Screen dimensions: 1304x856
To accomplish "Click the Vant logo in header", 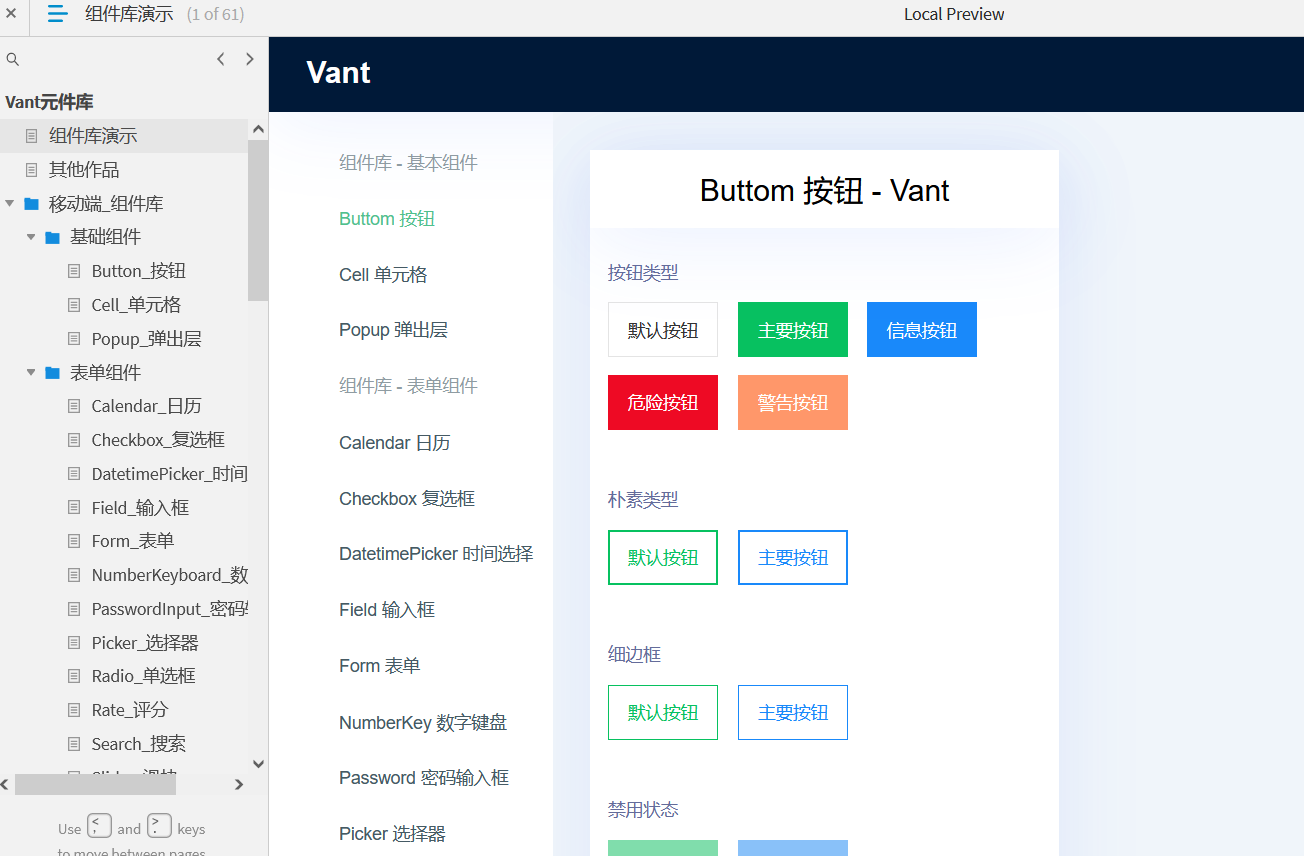I will pos(338,73).
